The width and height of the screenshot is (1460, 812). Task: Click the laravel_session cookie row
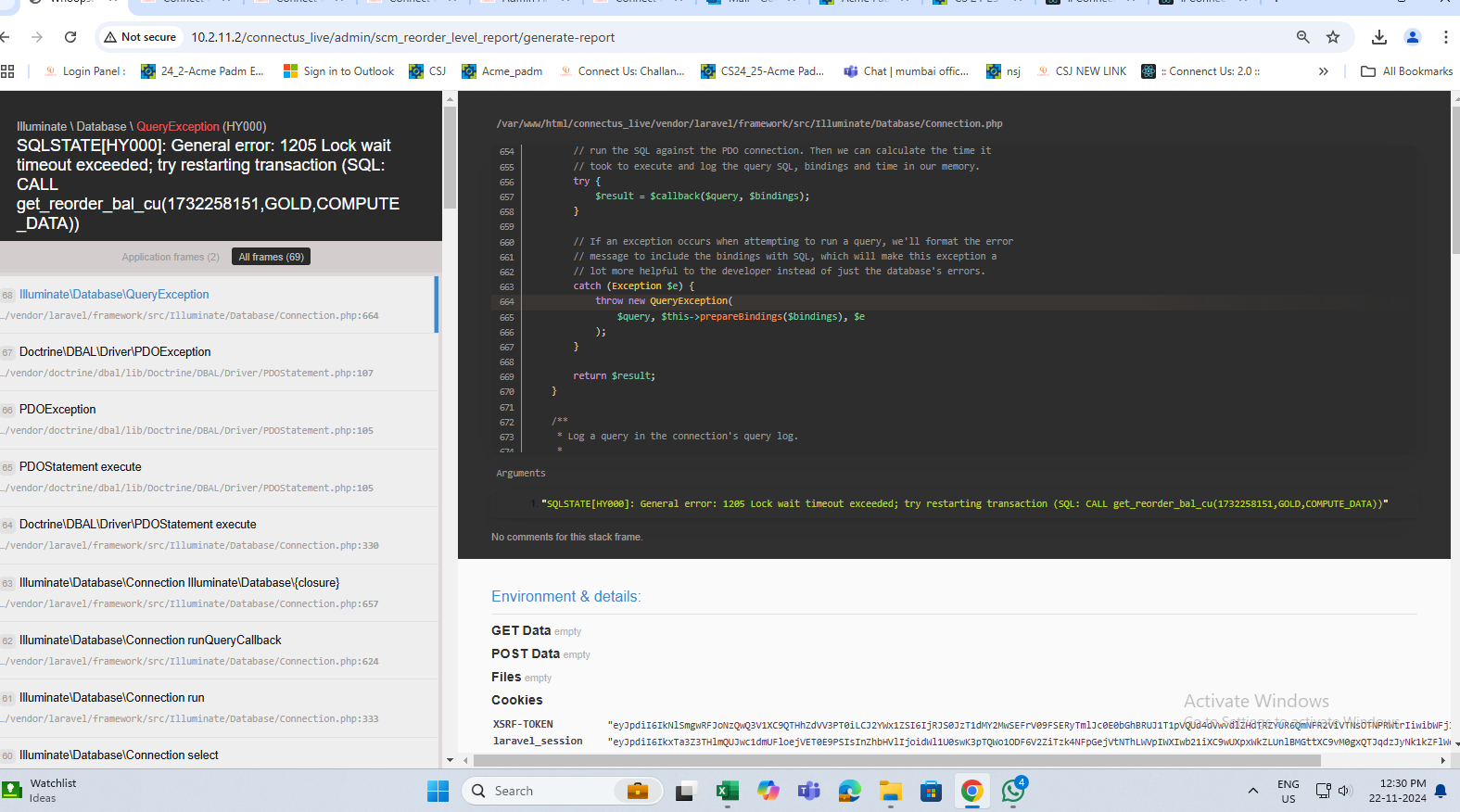point(971,742)
